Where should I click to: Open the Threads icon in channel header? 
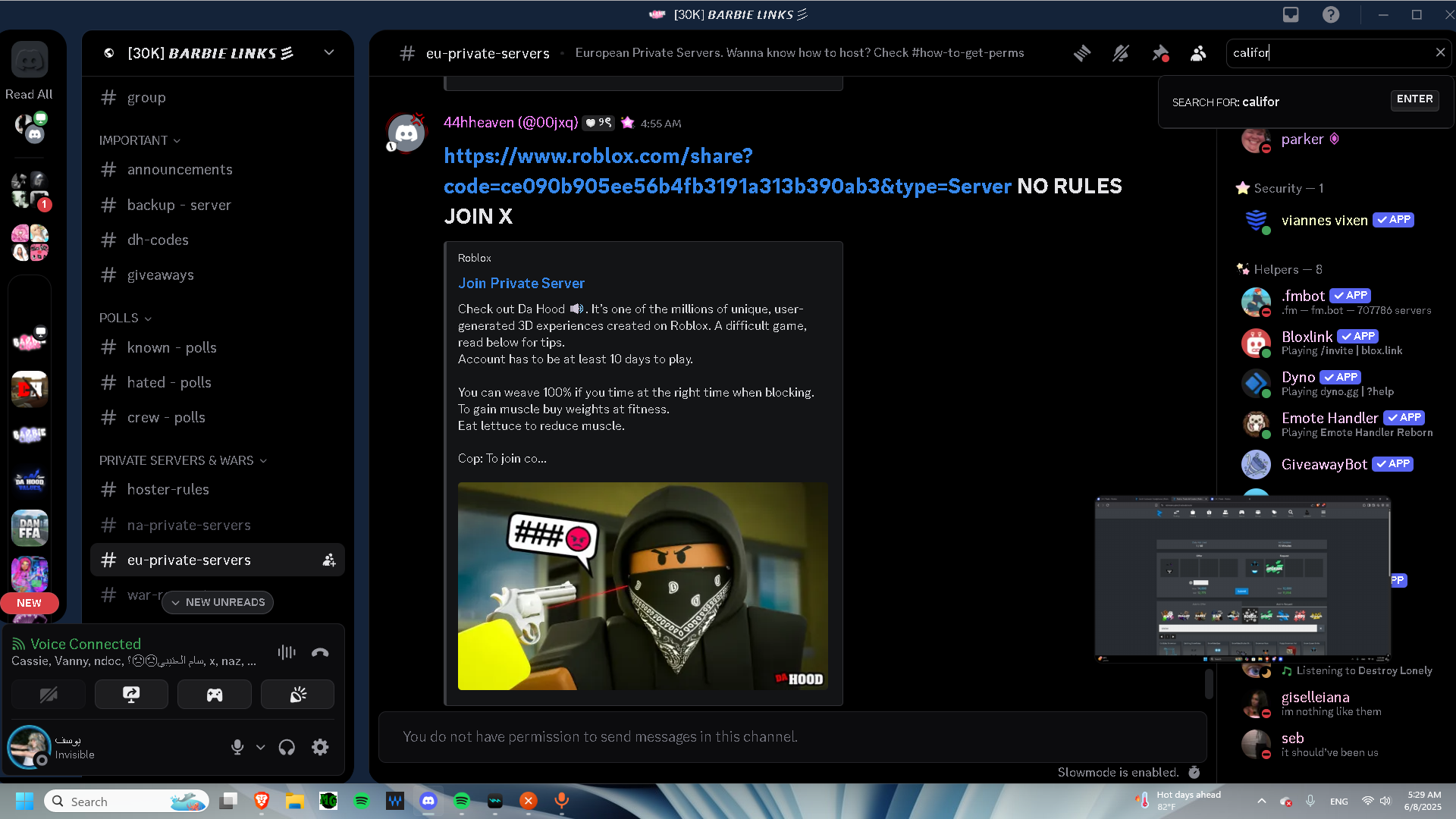(x=1082, y=53)
